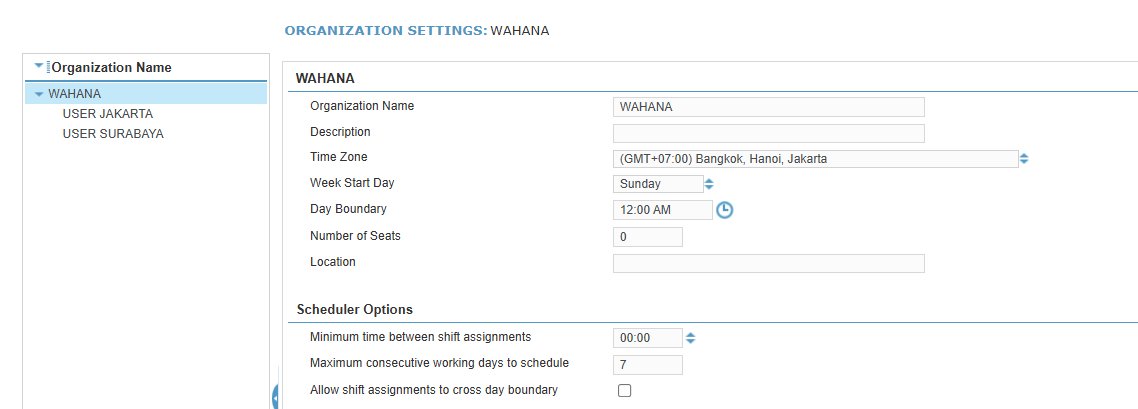Click the stepper arrows for minimum shift time
1138x409 pixels.
[x=689, y=338]
